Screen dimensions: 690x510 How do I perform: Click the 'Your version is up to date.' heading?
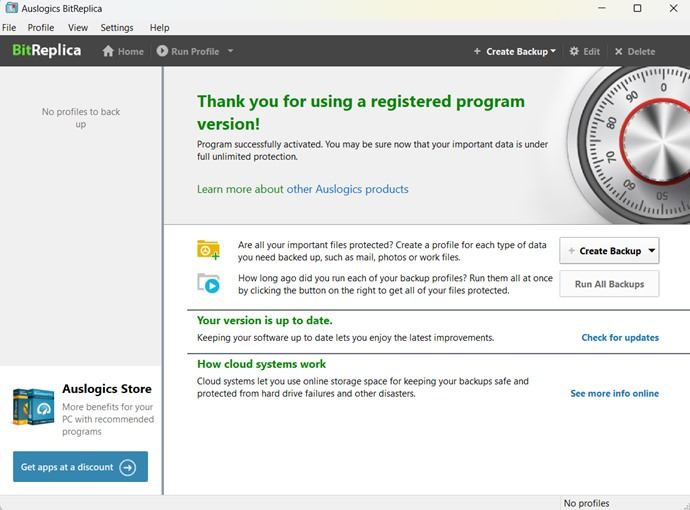(264, 320)
